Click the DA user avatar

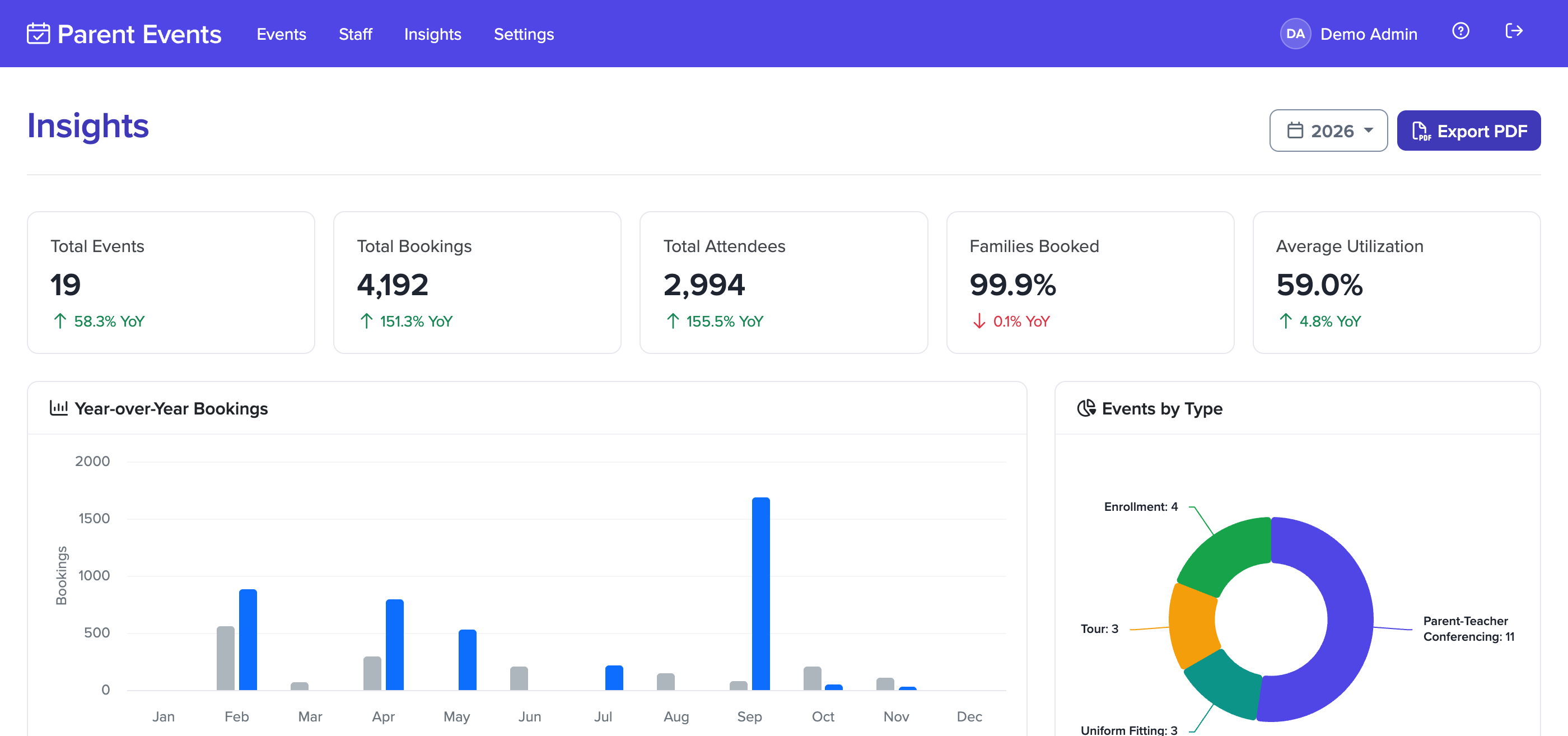pos(1295,34)
